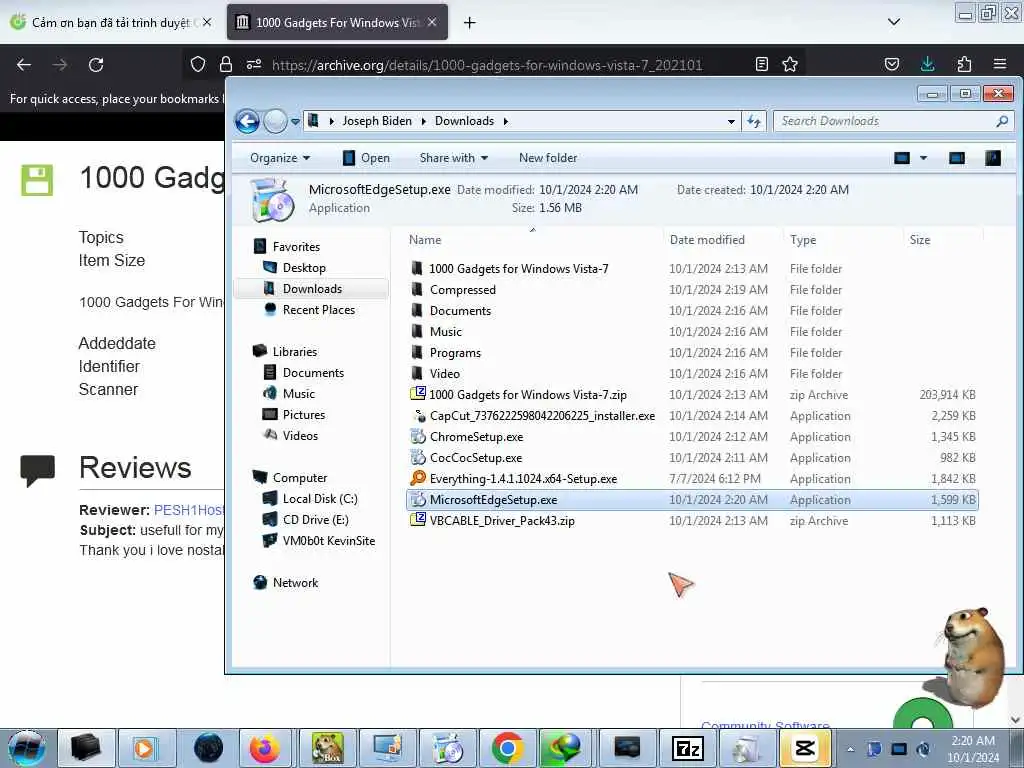Open recent pages dropdown beside navigation arrows
Image resolution: width=1024 pixels, height=768 pixels.
point(295,121)
